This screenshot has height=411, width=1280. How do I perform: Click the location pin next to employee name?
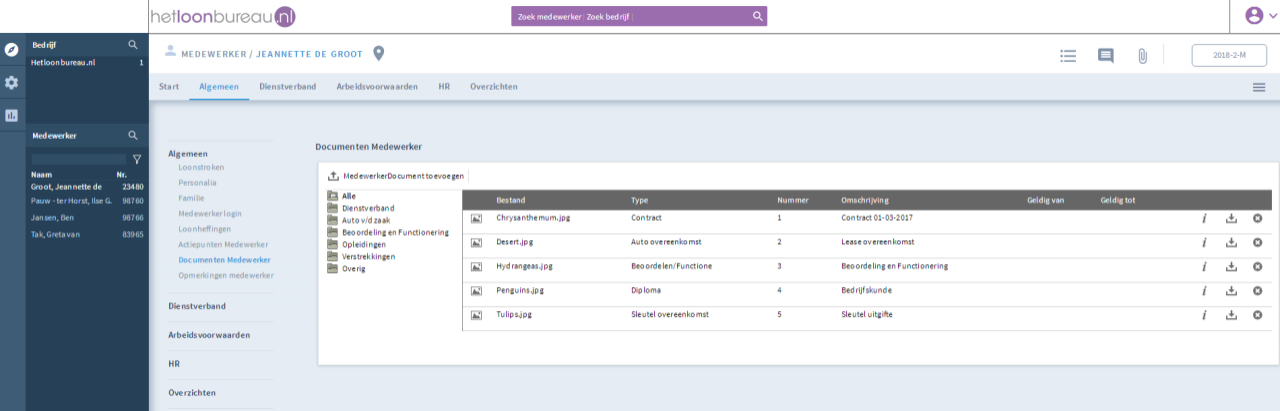point(379,53)
